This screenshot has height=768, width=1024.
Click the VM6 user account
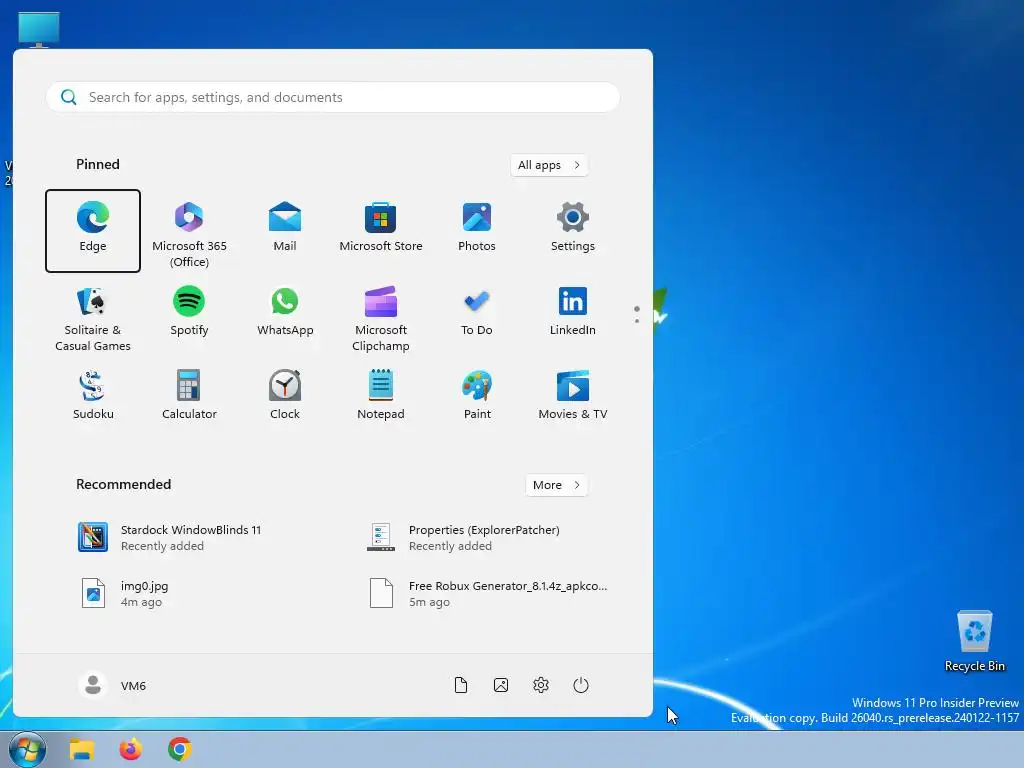coord(112,685)
